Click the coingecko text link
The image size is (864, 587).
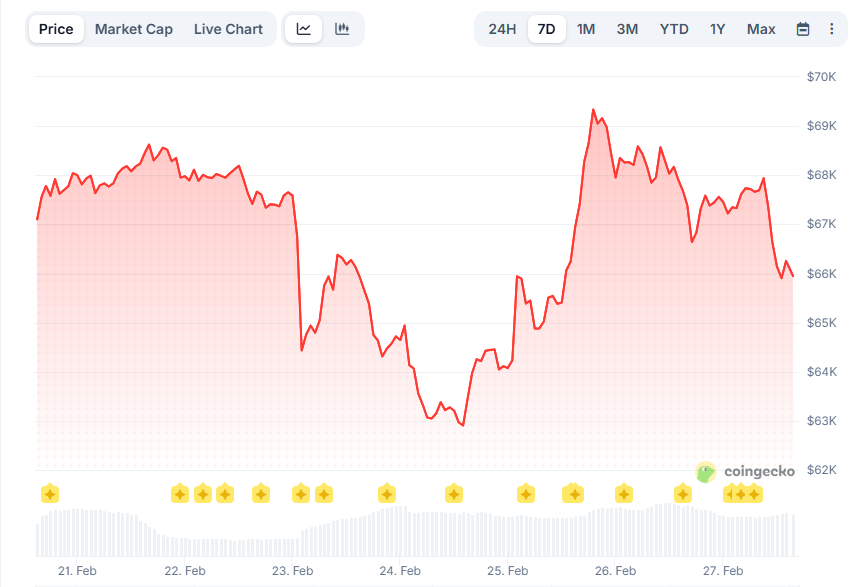tap(761, 471)
